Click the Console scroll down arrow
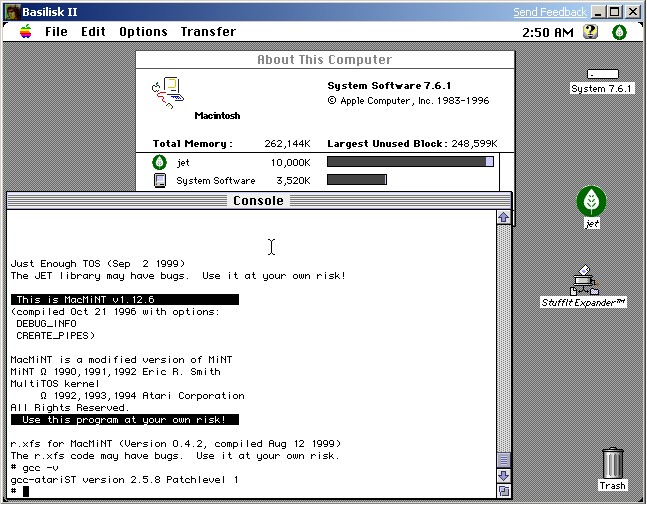647x505 pixels. pyautogui.click(x=504, y=475)
